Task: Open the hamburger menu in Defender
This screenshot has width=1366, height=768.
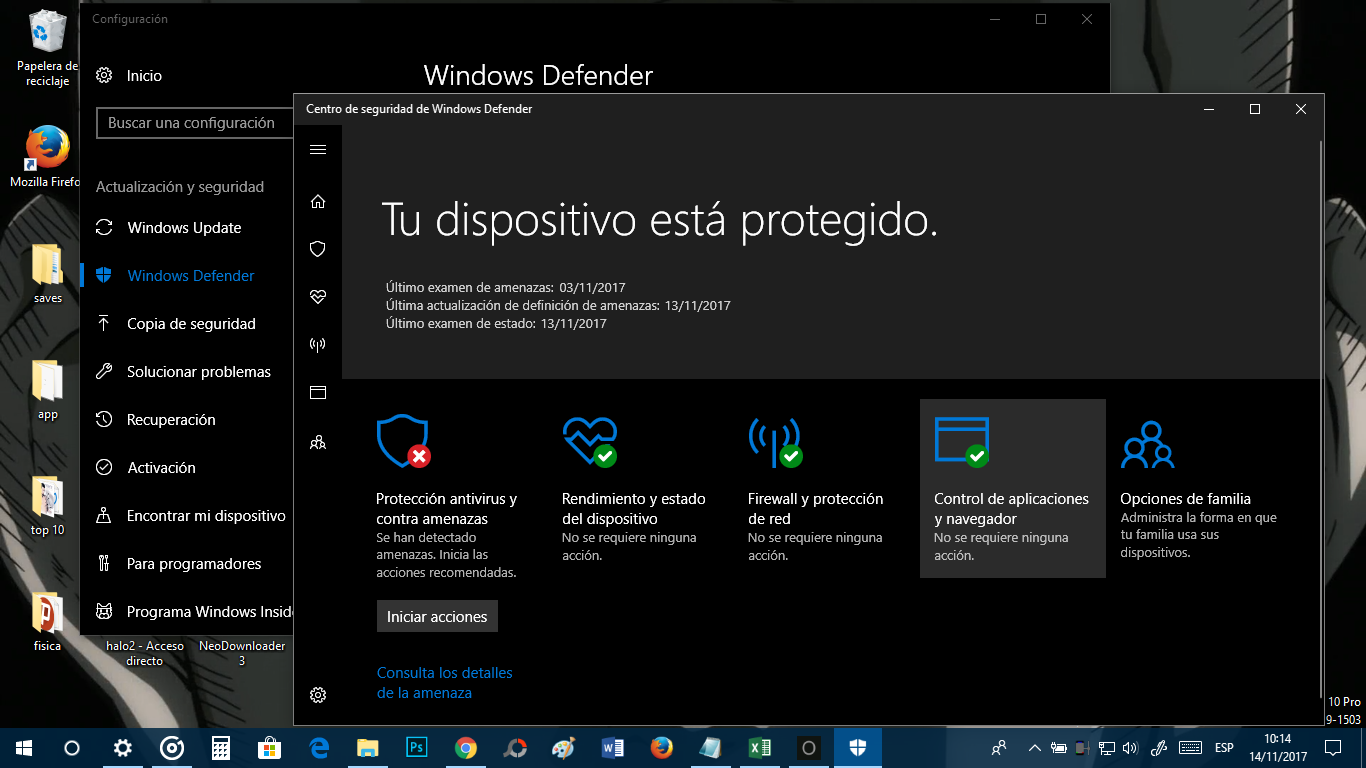Action: 318,150
